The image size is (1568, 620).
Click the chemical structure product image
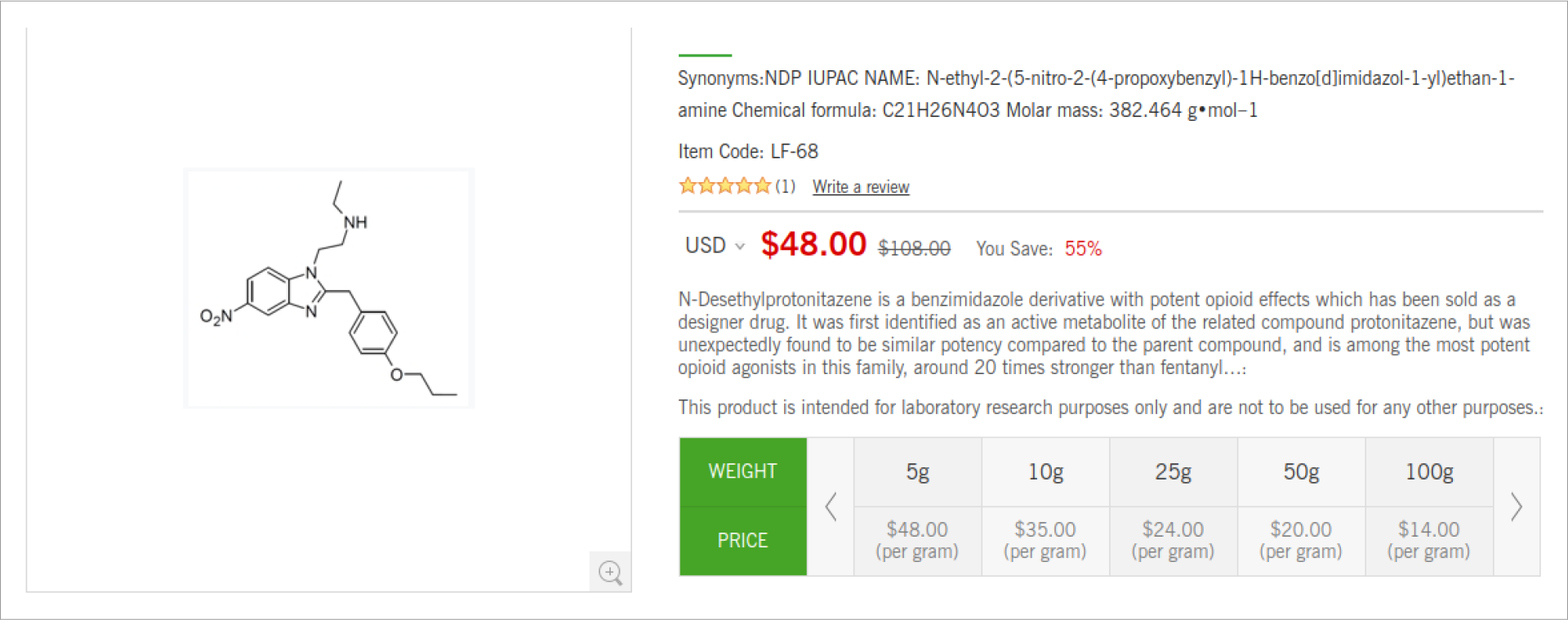(328, 288)
